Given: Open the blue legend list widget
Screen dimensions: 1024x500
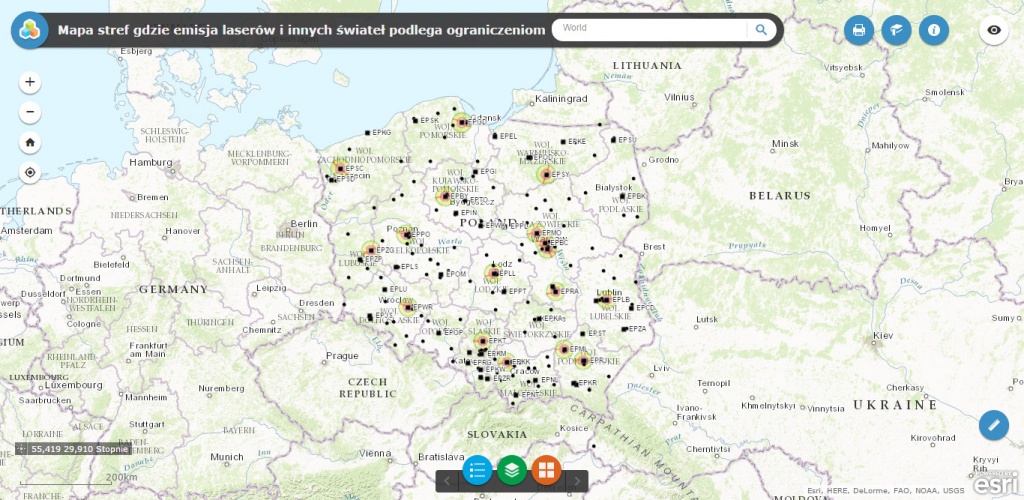Looking at the screenshot, I should tap(477, 470).
